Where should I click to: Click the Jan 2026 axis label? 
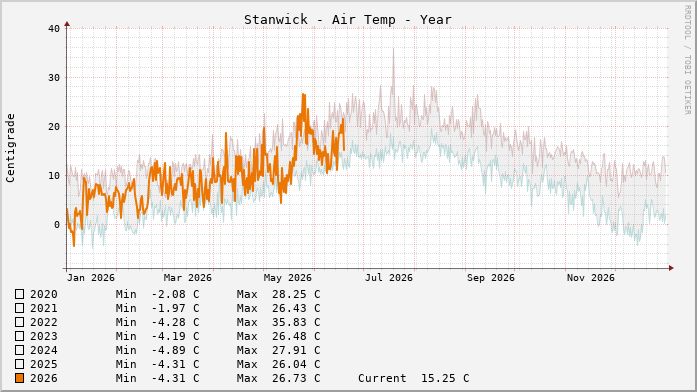click(91, 278)
